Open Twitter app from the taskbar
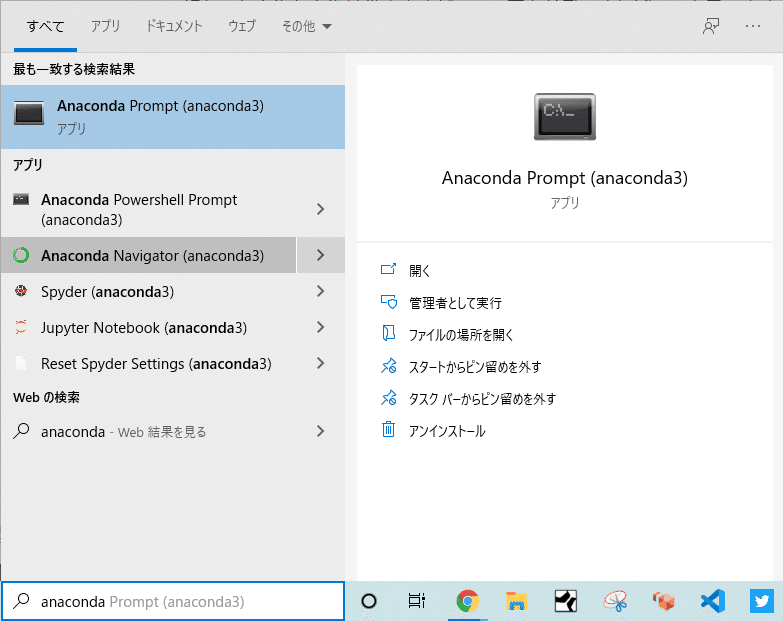The image size is (783, 621). 762,601
